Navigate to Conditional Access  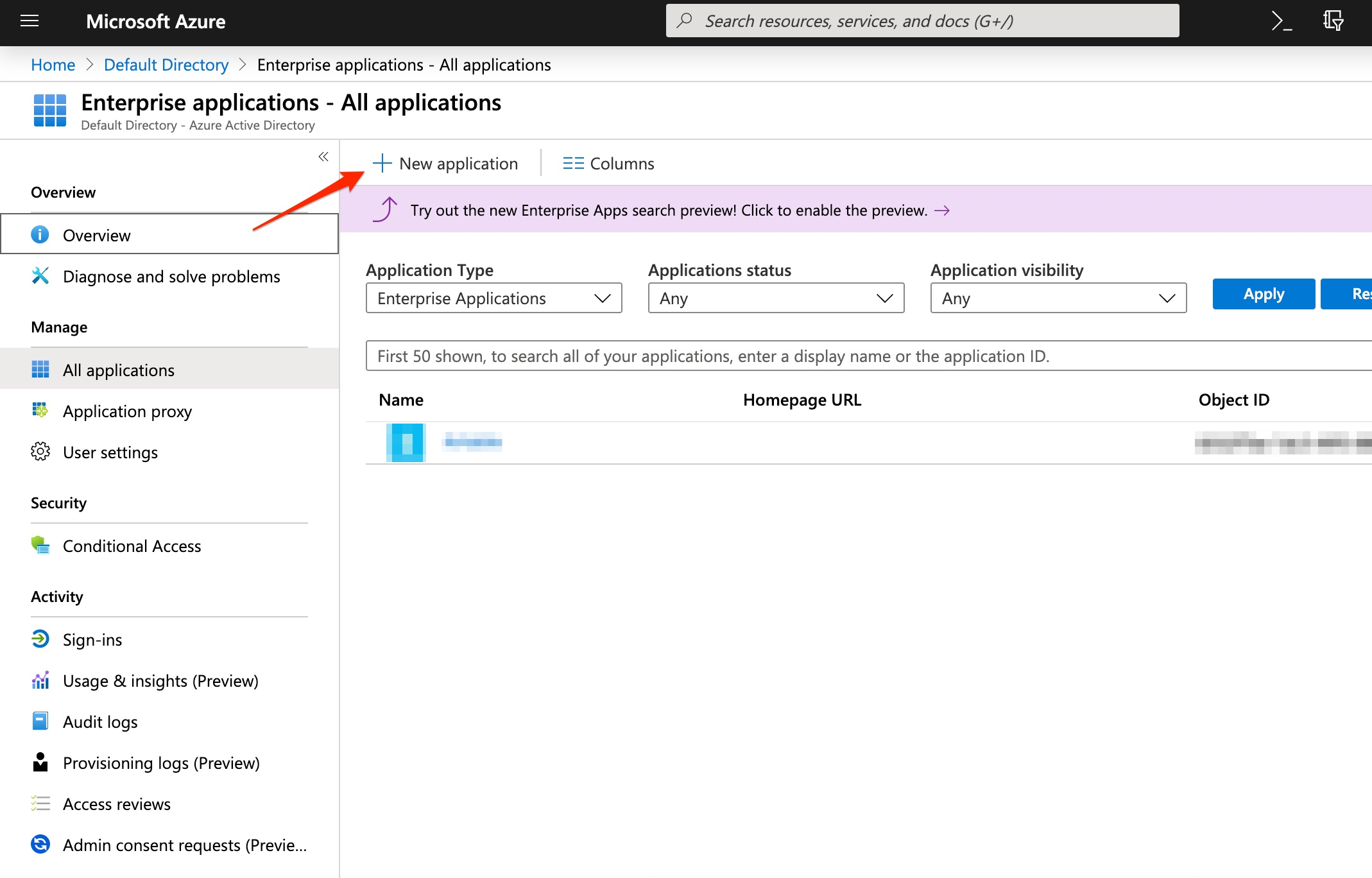tap(169, 546)
